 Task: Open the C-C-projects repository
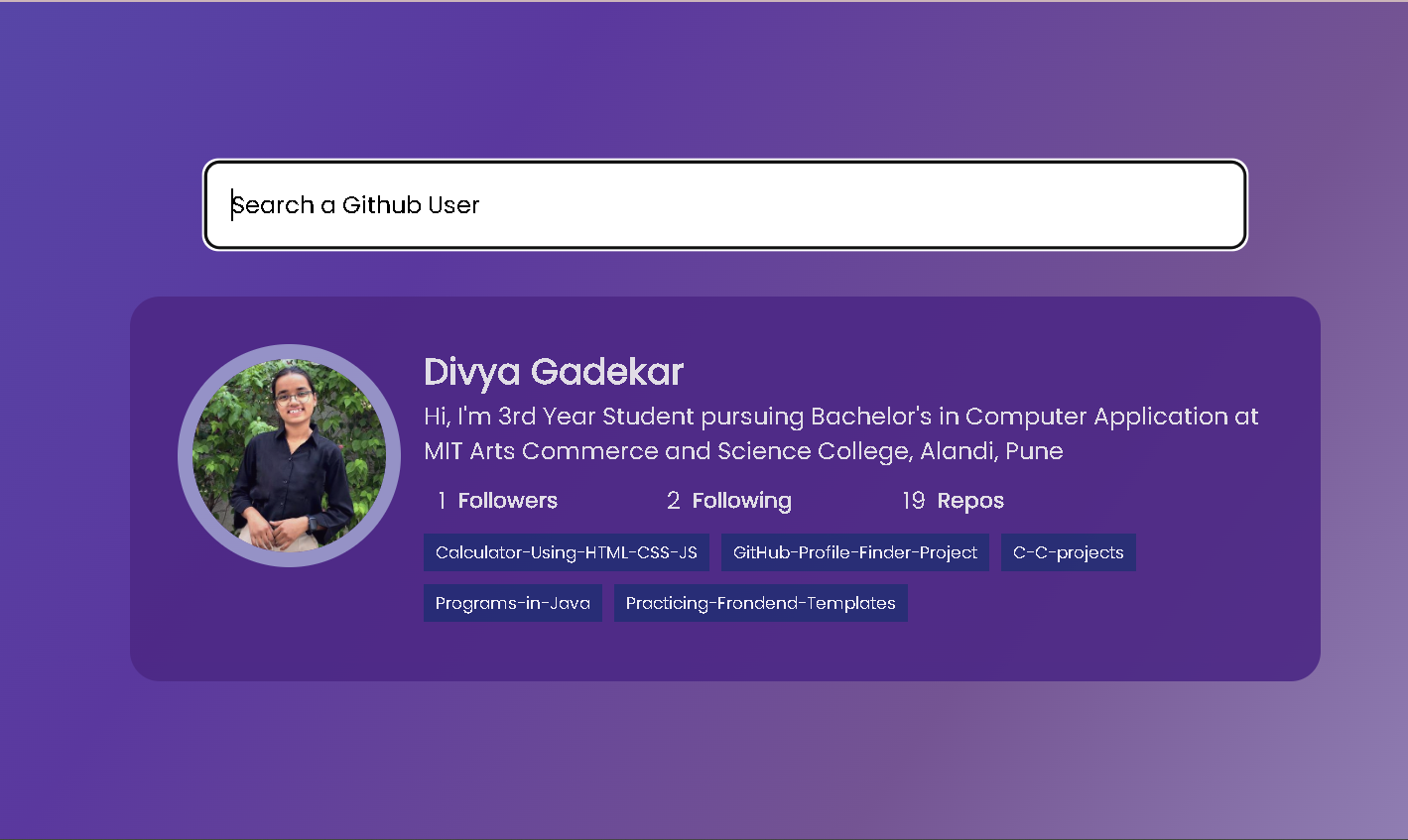[1068, 552]
